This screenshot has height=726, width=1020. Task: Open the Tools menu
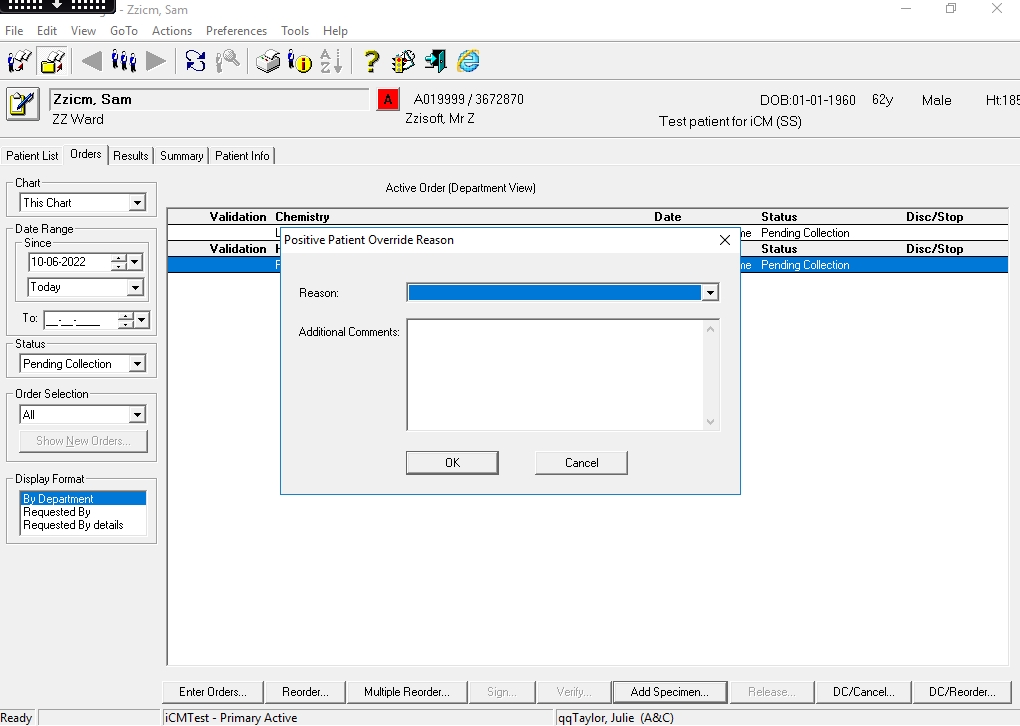click(295, 31)
